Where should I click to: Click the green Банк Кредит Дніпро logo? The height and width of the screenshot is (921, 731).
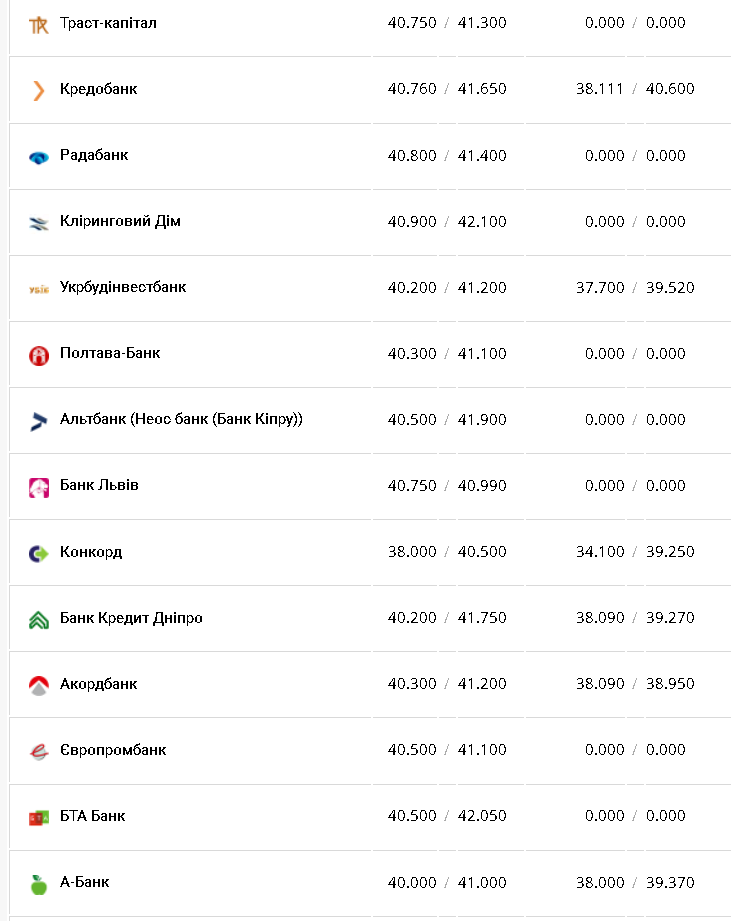(39, 619)
